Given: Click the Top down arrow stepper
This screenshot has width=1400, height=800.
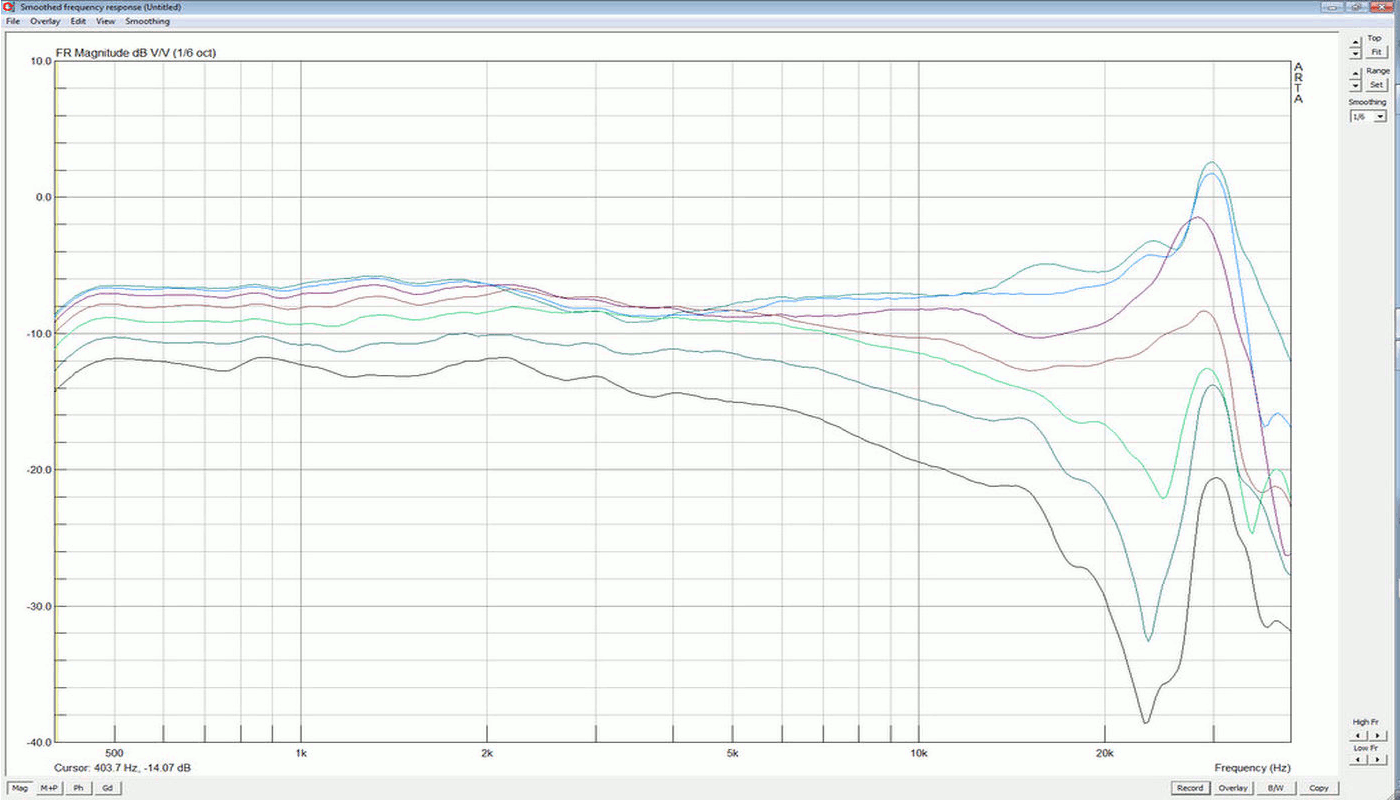Looking at the screenshot, I should 1355,54.
